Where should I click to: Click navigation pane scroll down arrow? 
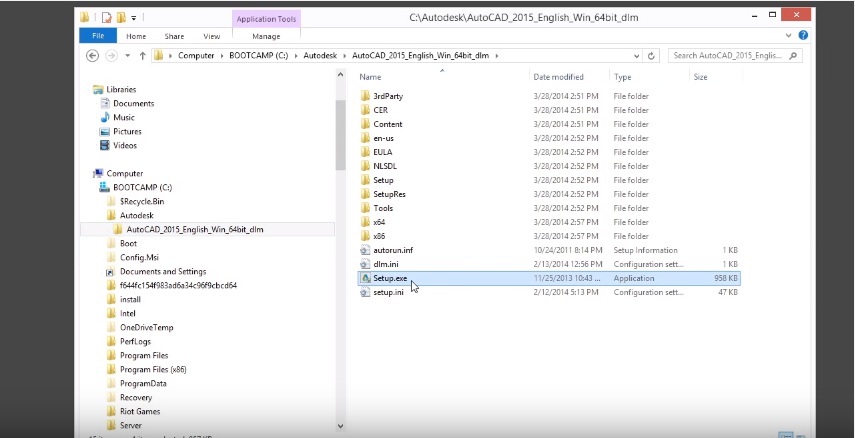coord(341,427)
